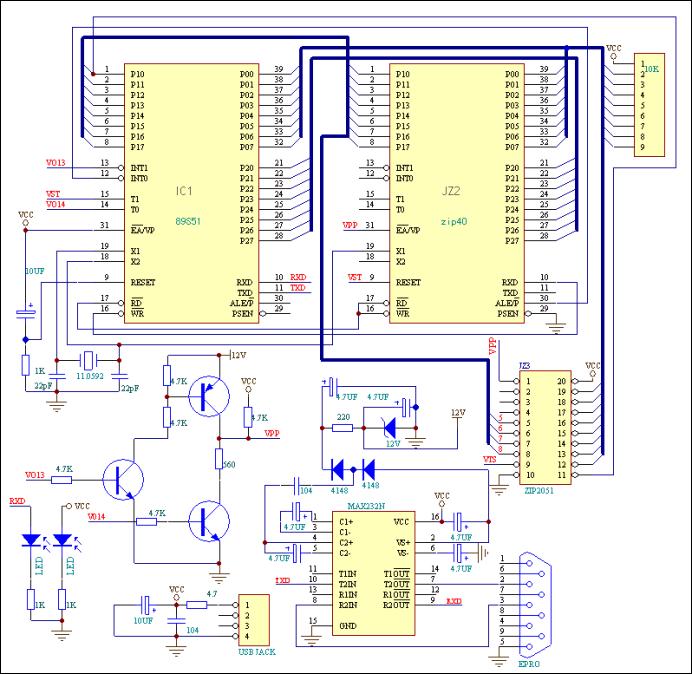
Task: Click the T1OUT pin on MAX232N
Action: pyautogui.click(x=396, y=574)
